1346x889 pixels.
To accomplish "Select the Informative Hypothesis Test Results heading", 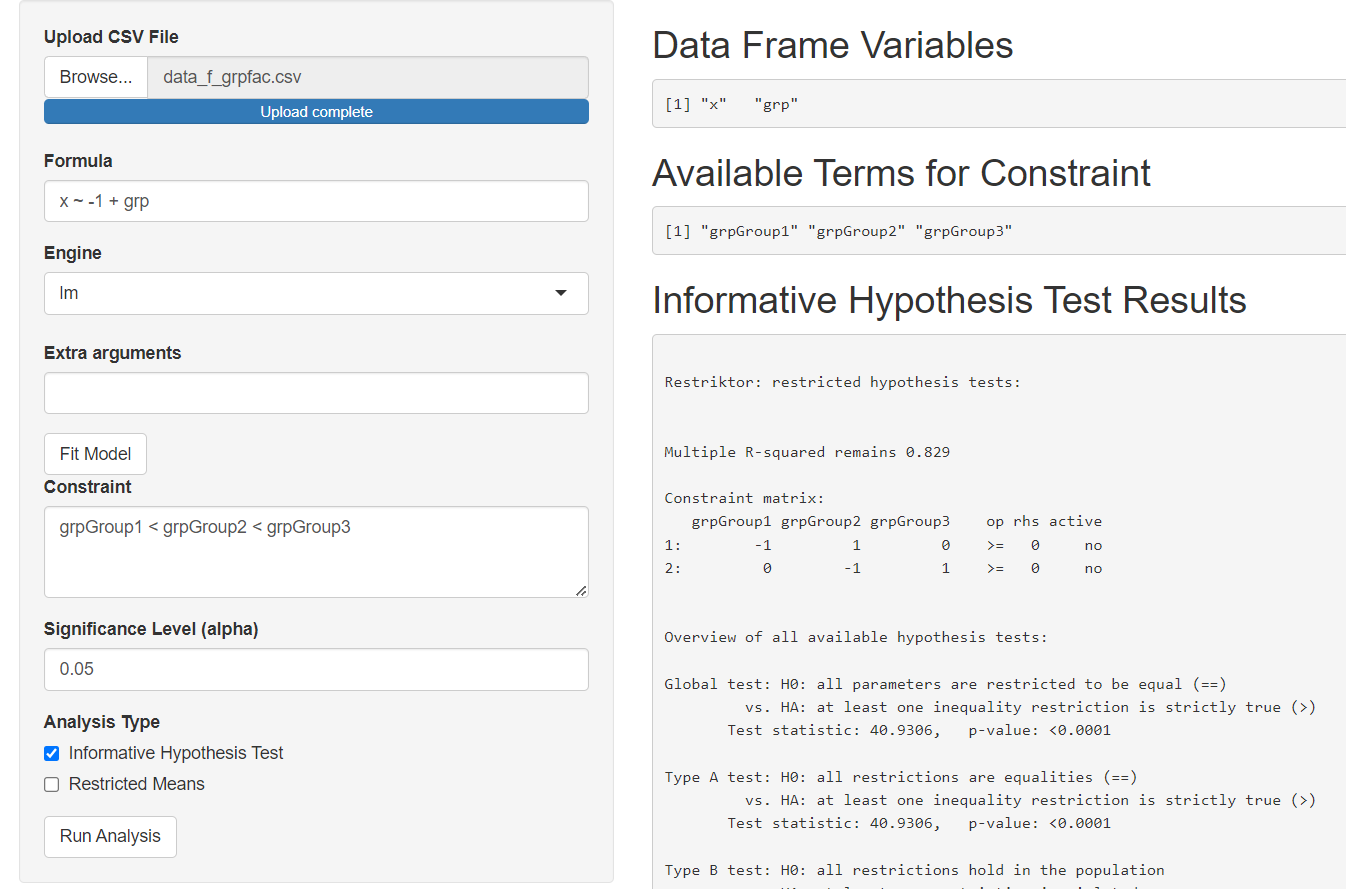I will point(949,300).
